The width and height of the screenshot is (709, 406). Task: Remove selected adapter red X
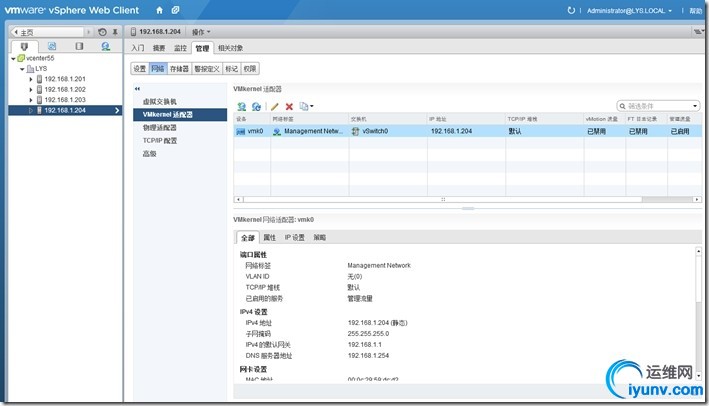289,106
